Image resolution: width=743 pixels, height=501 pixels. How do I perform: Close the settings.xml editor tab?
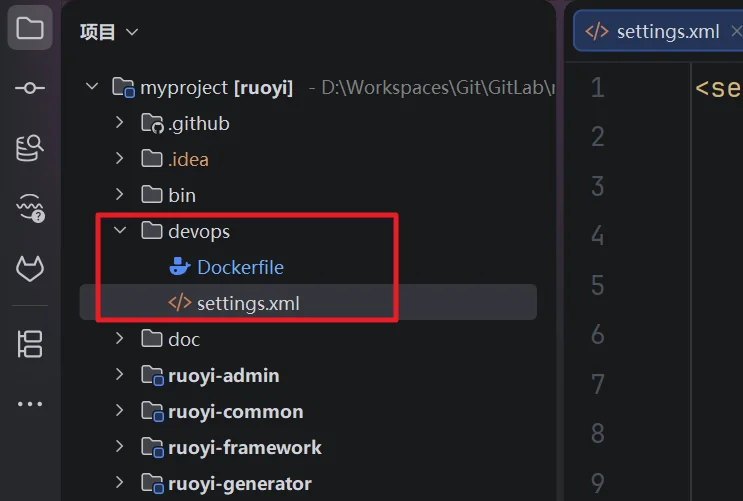tap(736, 31)
